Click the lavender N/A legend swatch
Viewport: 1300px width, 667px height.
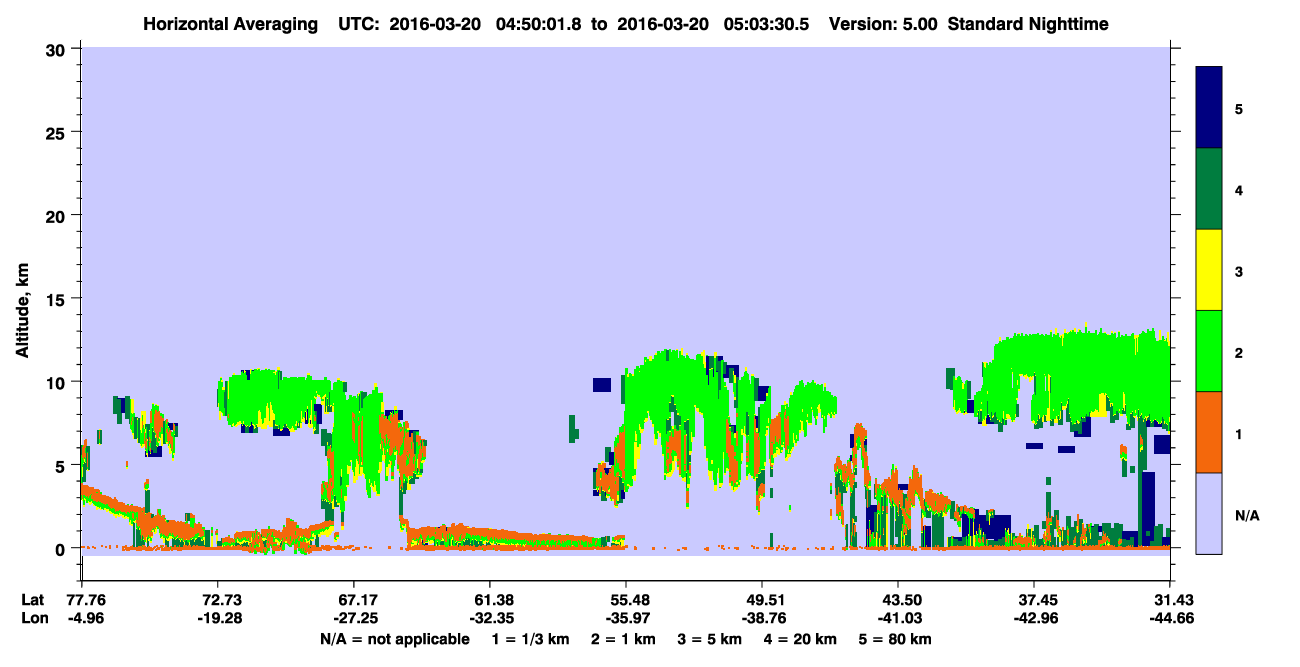pyautogui.click(x=1209, y=512)
